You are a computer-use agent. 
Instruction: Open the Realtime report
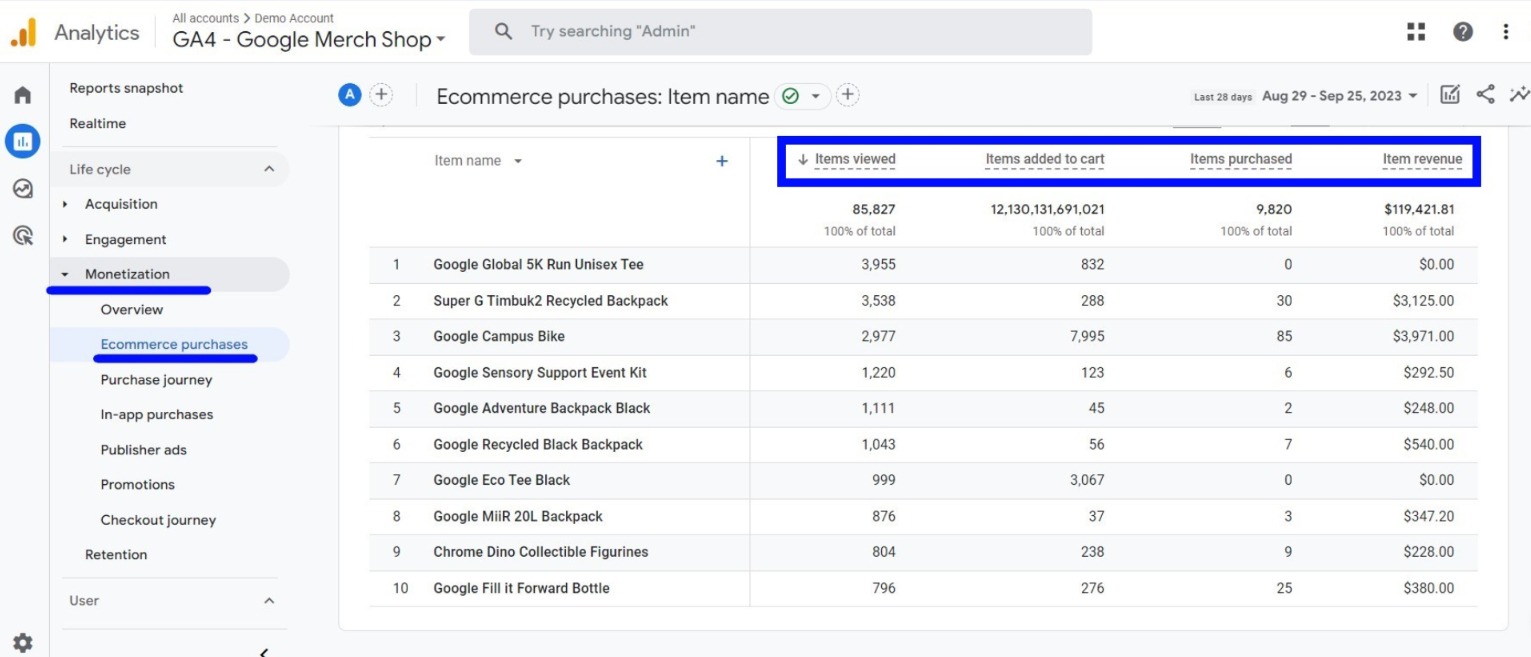click(97, 123)
